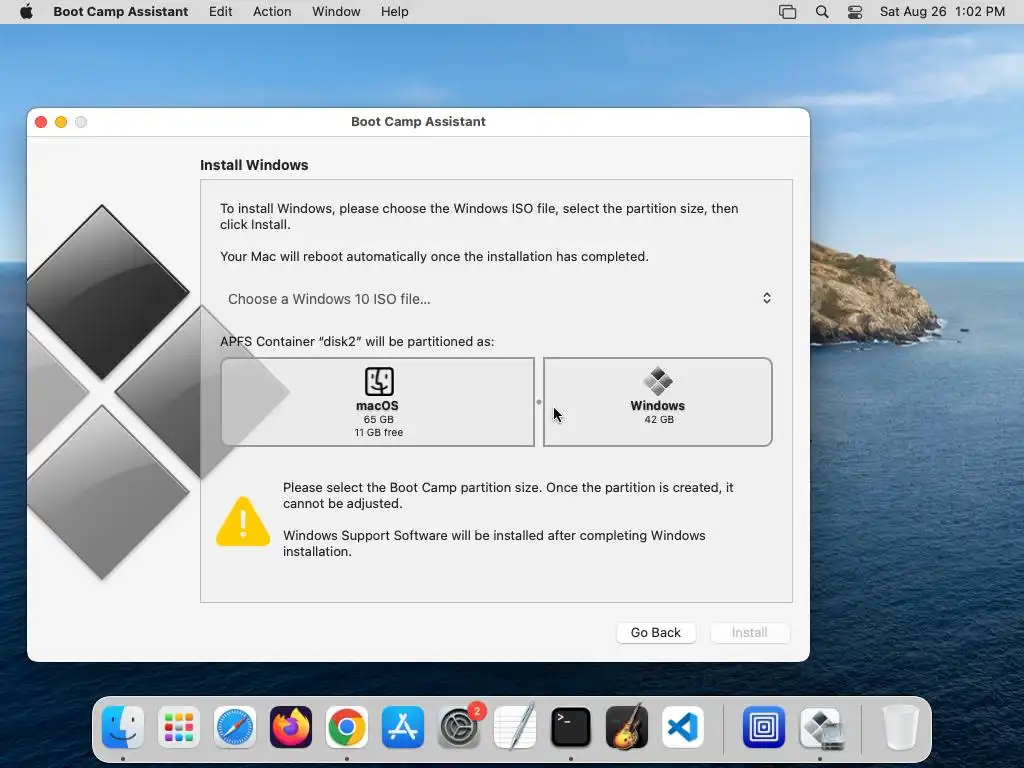The height and width of the screenshot is (768, 1024).
Task: Click the 'Install Windows' heading
Action: [x=254, y=165]
